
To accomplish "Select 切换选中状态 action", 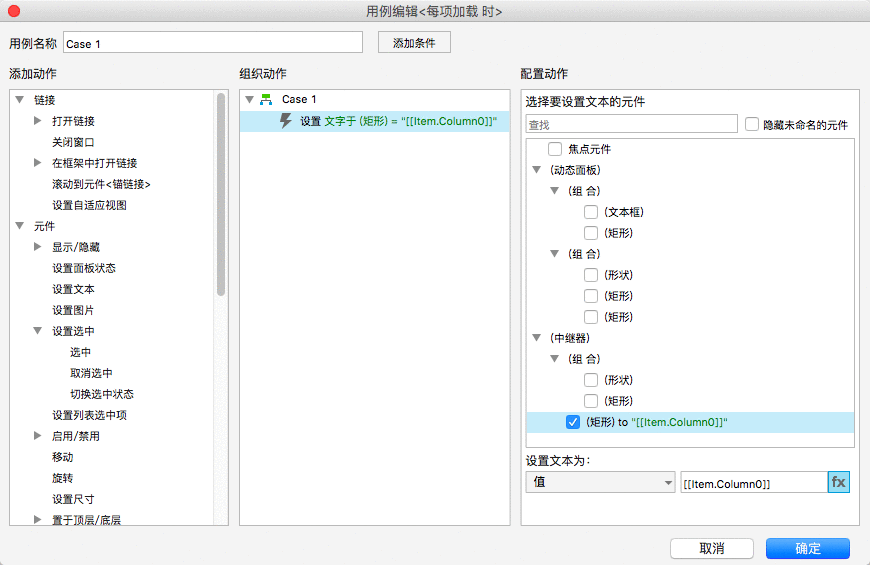I will click(x=102, y=394).
